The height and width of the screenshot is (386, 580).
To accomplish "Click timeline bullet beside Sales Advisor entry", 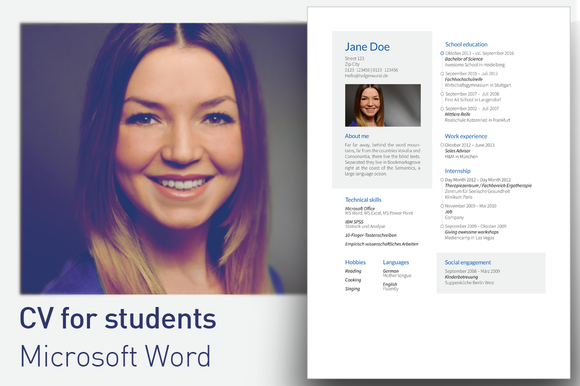I will [x=442, y=145].
